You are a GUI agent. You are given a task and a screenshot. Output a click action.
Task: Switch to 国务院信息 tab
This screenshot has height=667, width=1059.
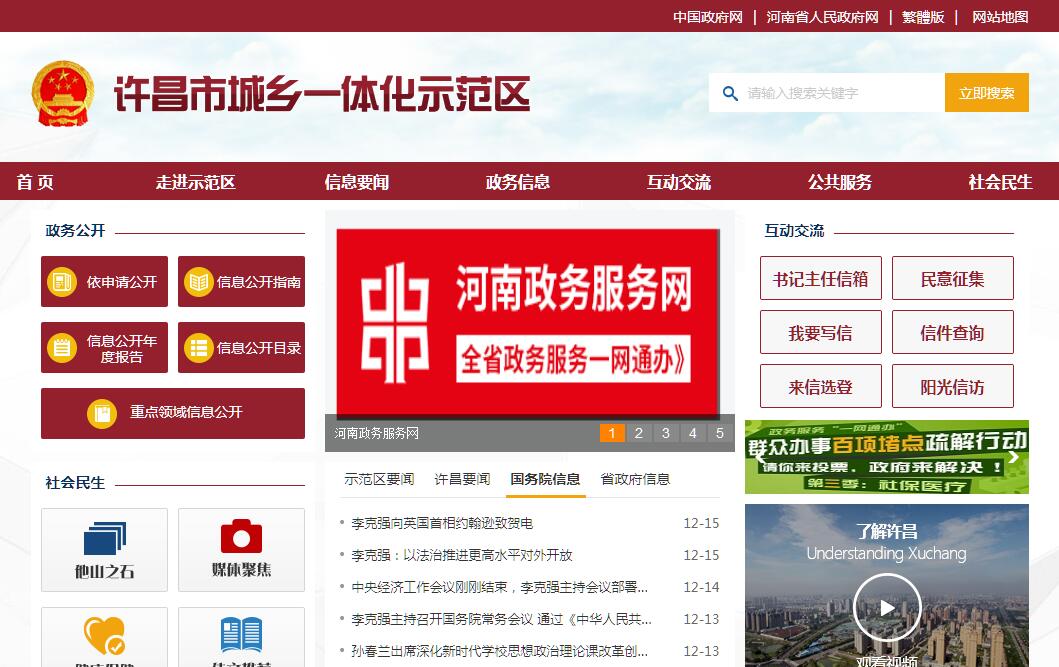pyautogui.click(x=545, y=479)
